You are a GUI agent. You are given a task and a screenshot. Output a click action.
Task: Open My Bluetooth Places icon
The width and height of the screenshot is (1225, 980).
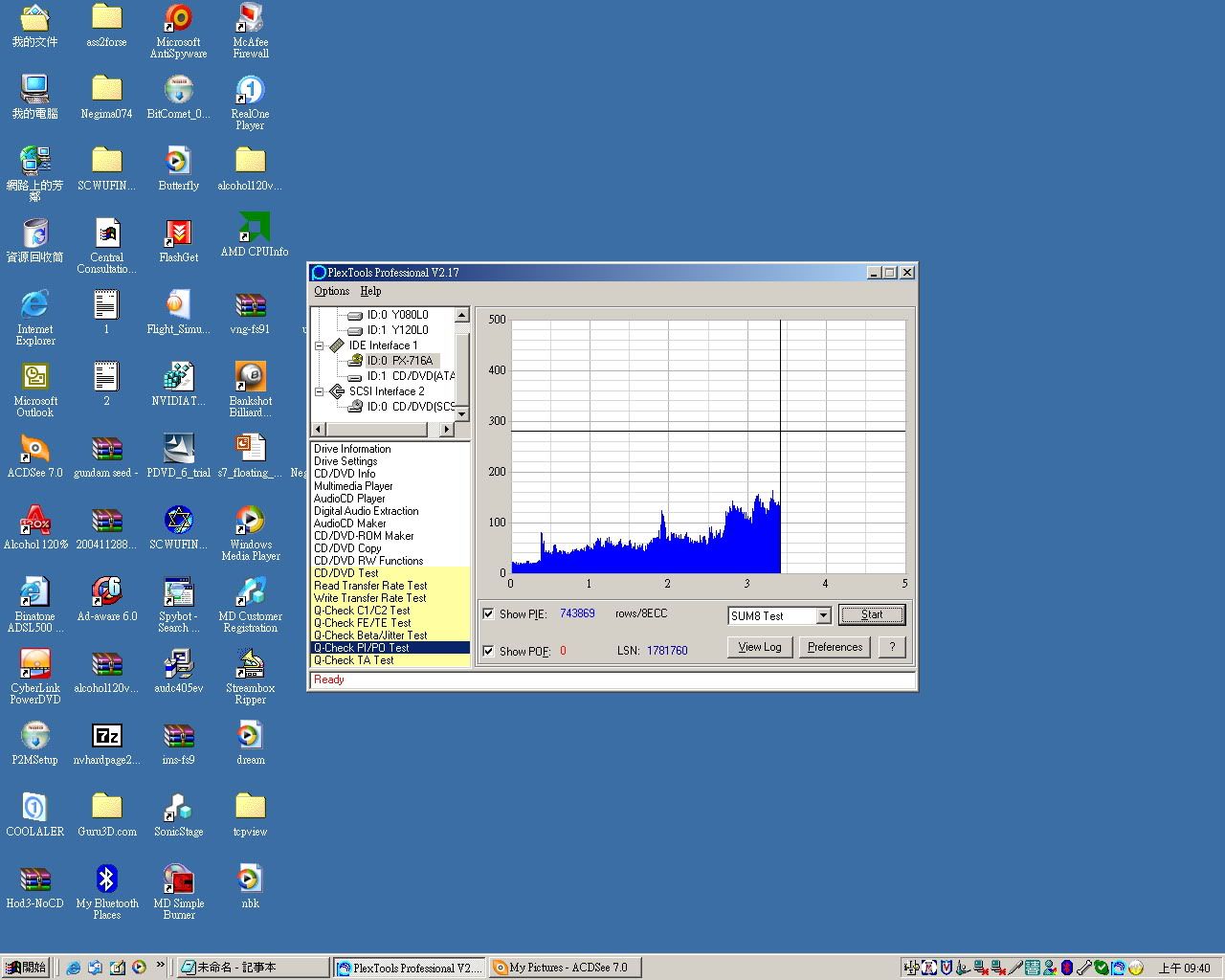(106, 893)
